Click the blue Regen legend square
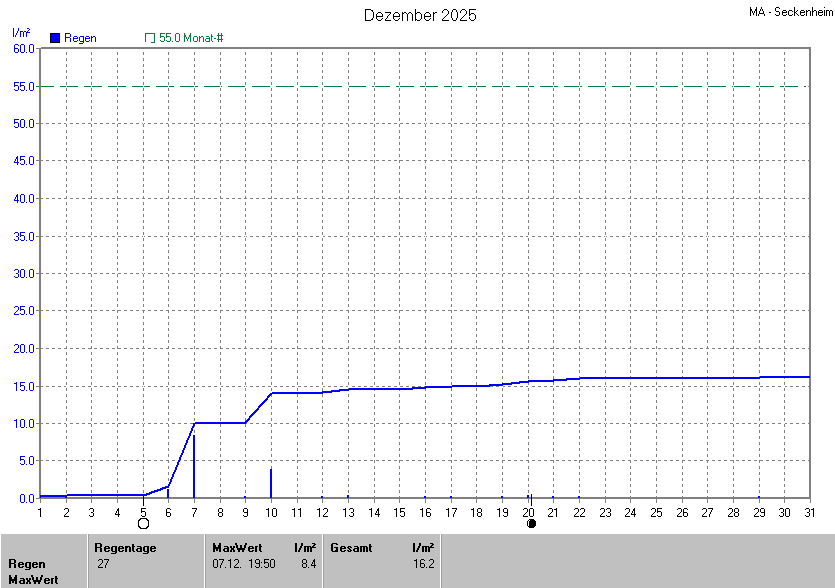This screenshot has height=588, width=835. coord(55,38)
